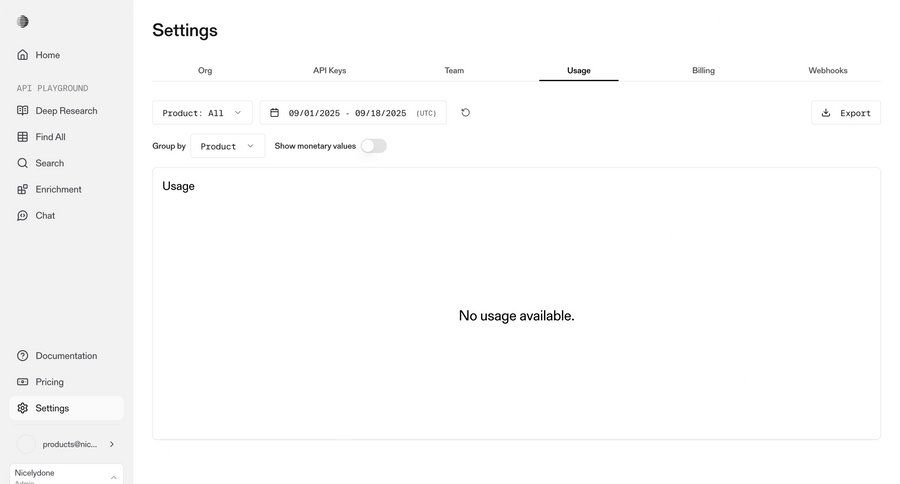
Task: Open the Webhooks tab
Action: 827,71
